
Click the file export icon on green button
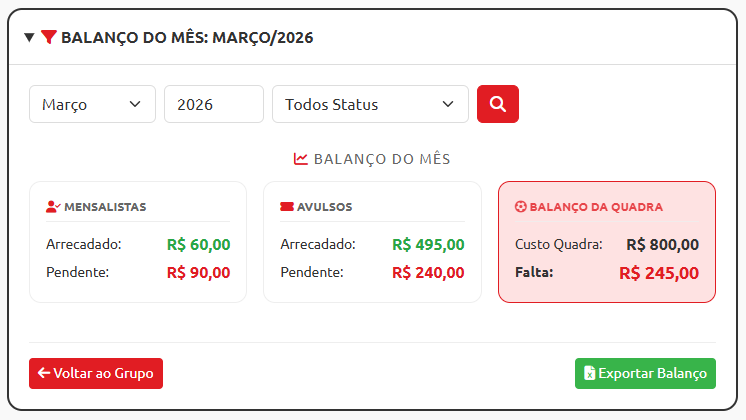[x=590, y=373]
